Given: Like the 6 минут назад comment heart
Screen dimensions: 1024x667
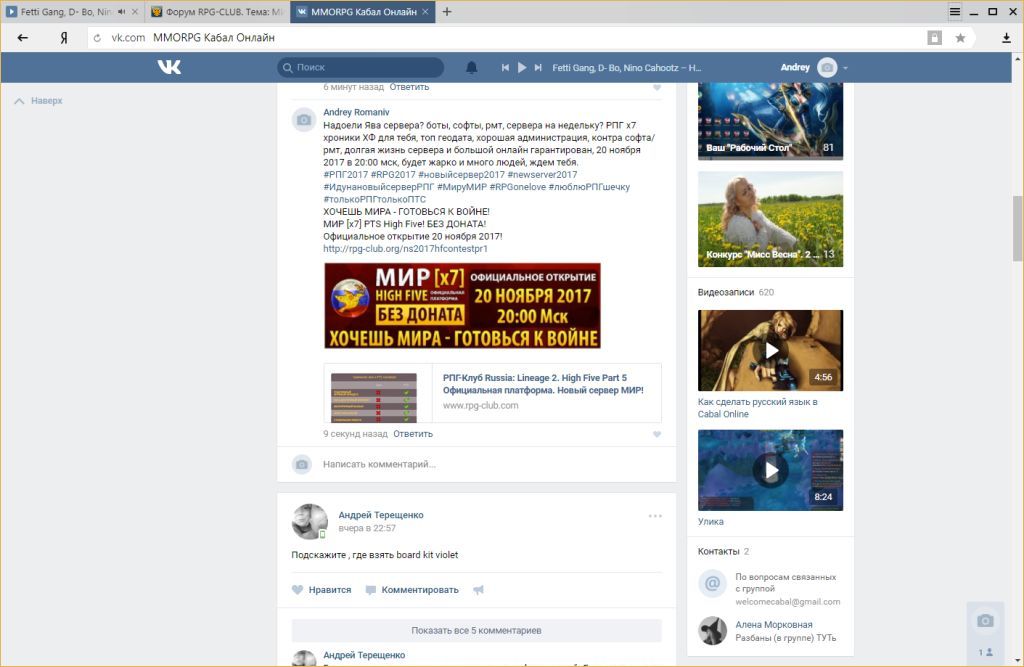Looking at the screenshot, I should pos(657,87).
